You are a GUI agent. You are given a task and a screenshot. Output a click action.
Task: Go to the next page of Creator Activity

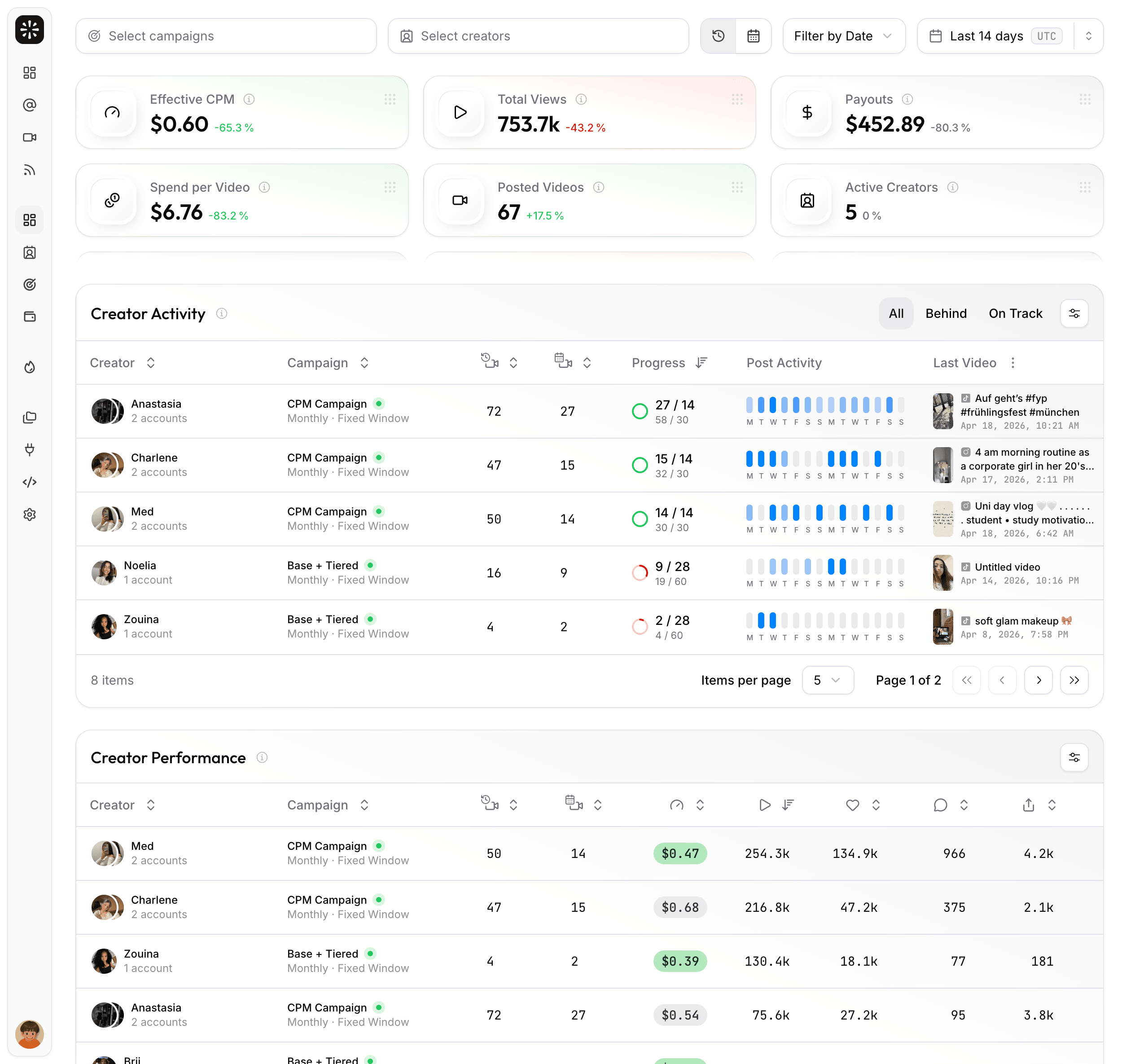(1038, 680)
